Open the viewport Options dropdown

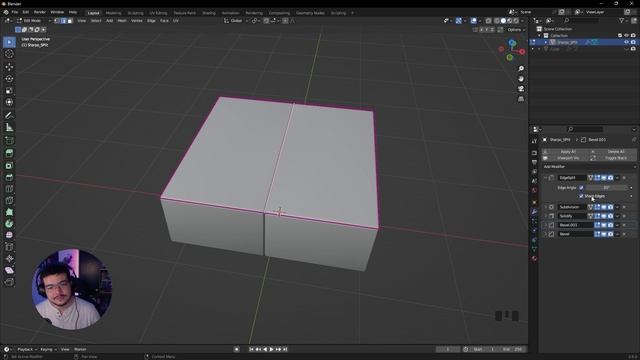515,30
